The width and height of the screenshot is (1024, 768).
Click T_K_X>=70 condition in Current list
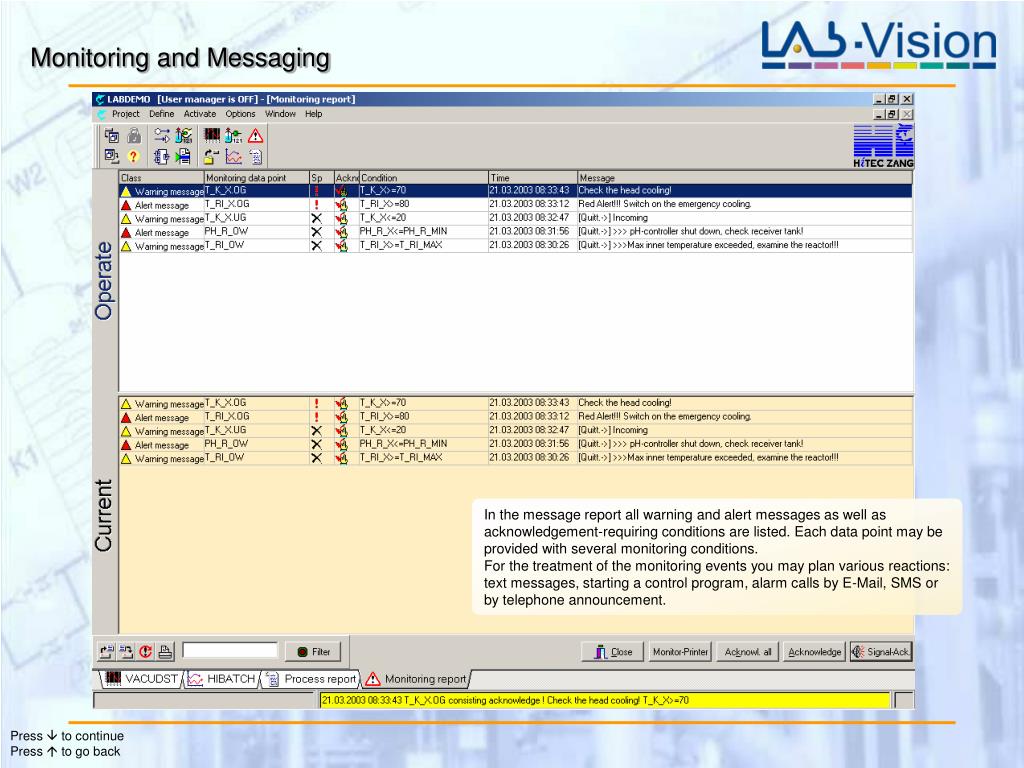pyautogui.click(x=383, y=403)
